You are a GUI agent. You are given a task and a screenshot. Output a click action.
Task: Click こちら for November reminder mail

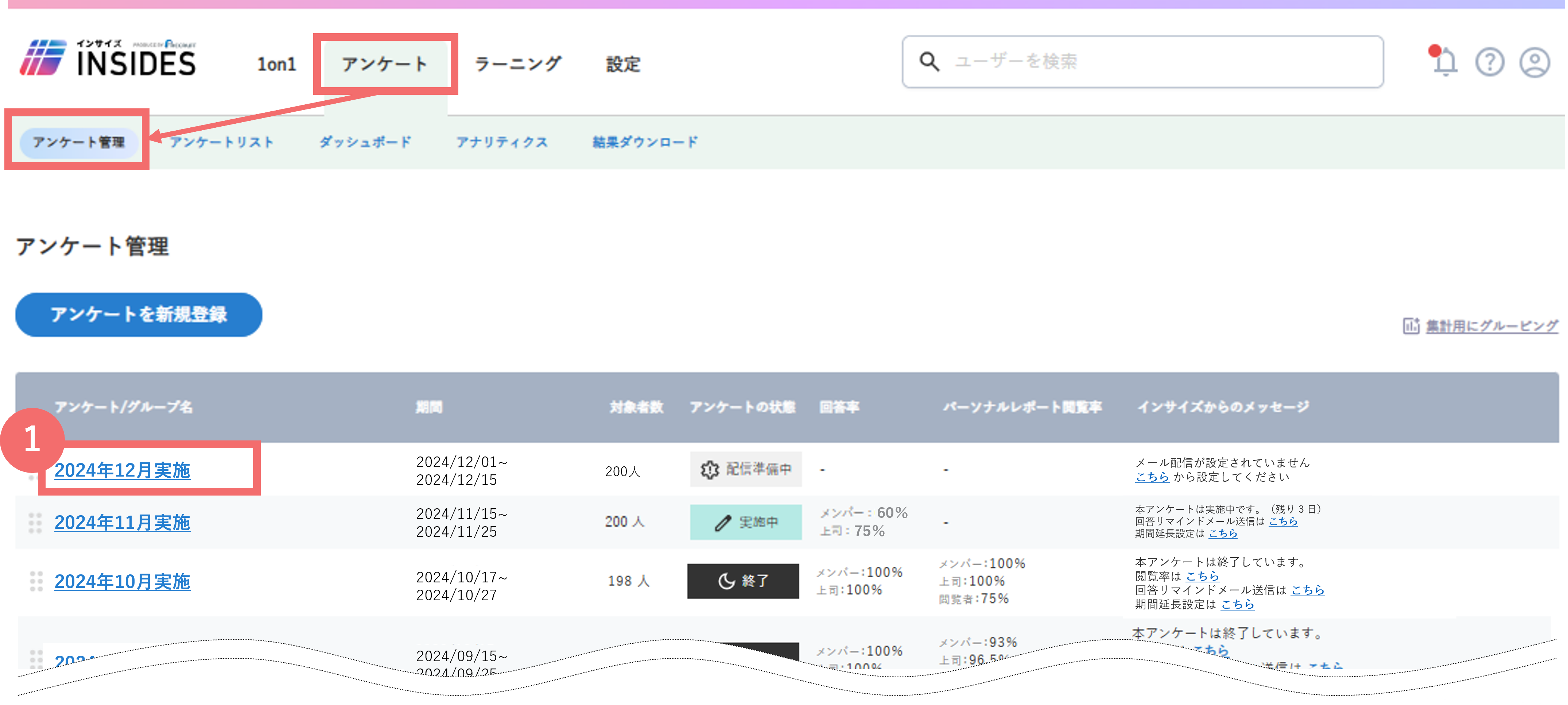point(1282,521)
